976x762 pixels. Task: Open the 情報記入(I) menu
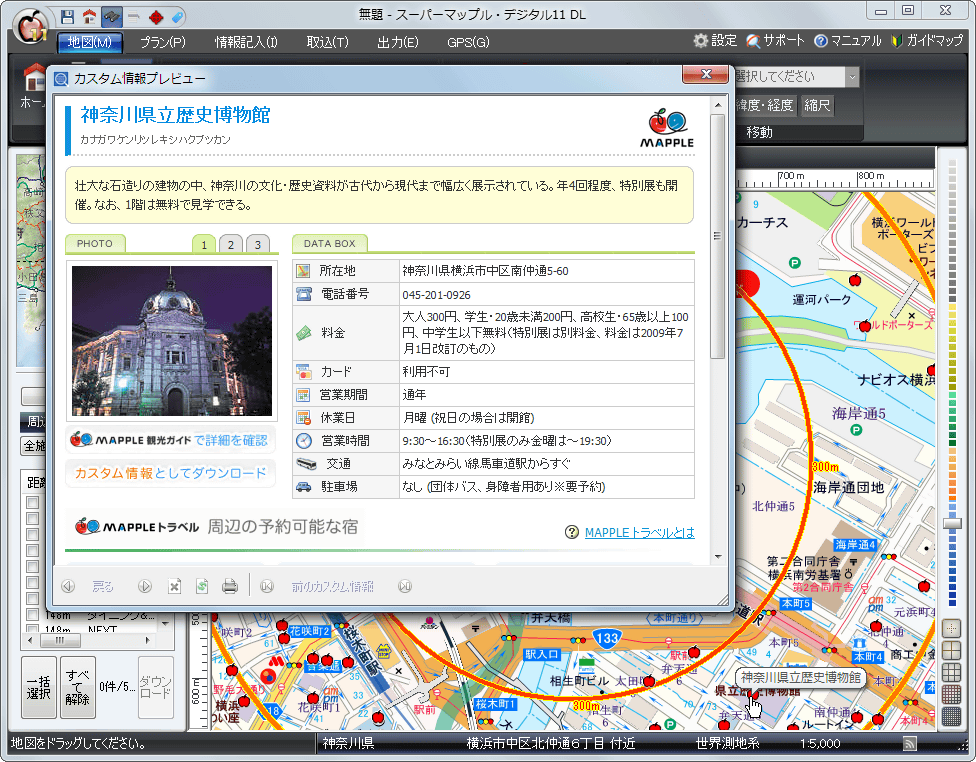pyautogui.click(x=246, y=42)
